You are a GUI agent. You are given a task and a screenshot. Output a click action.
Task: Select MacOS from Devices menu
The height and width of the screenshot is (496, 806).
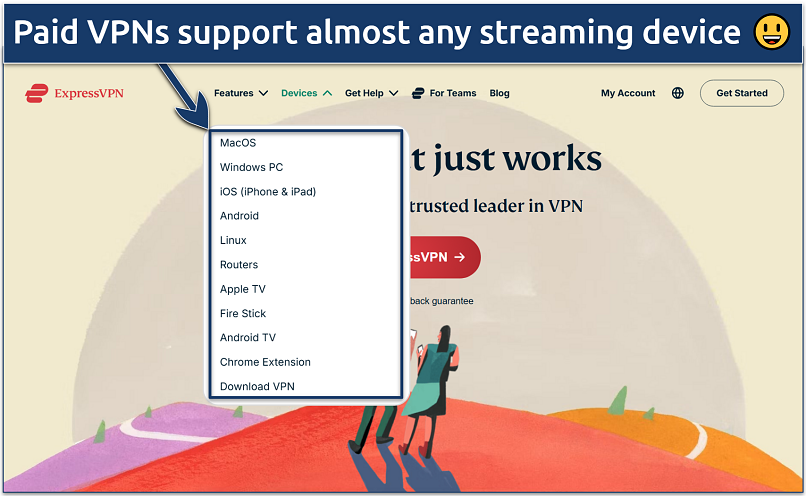click(238, 143)
